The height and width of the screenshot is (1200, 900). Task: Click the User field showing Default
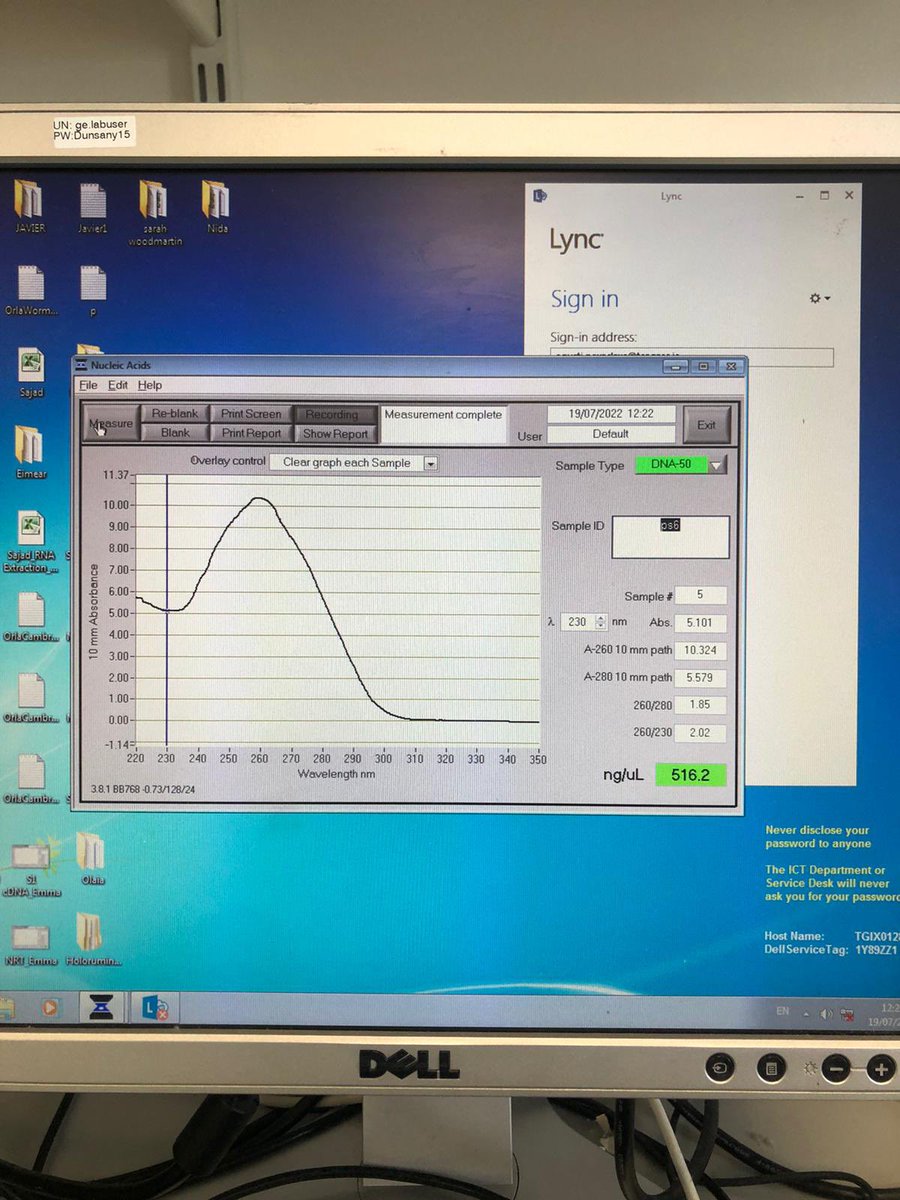click(x=611, y=434)
